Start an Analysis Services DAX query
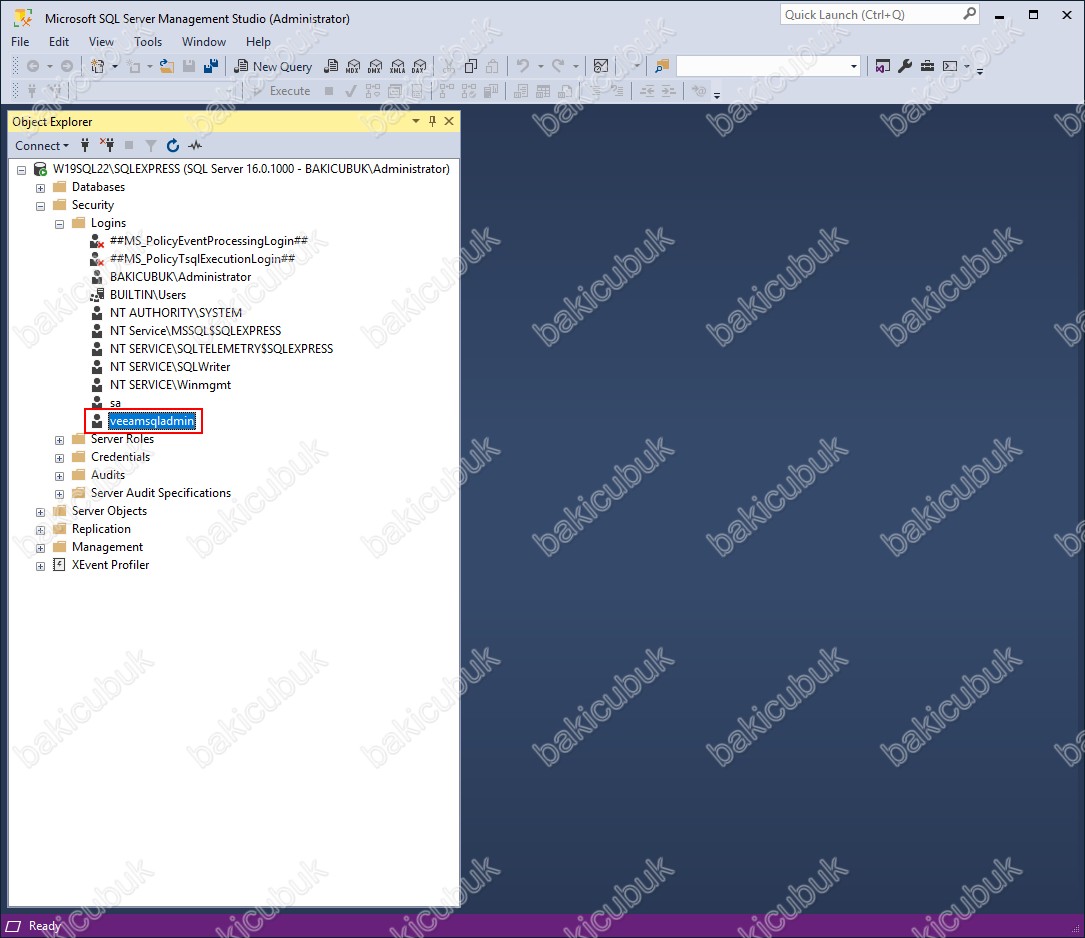 (x=419, y=66)
